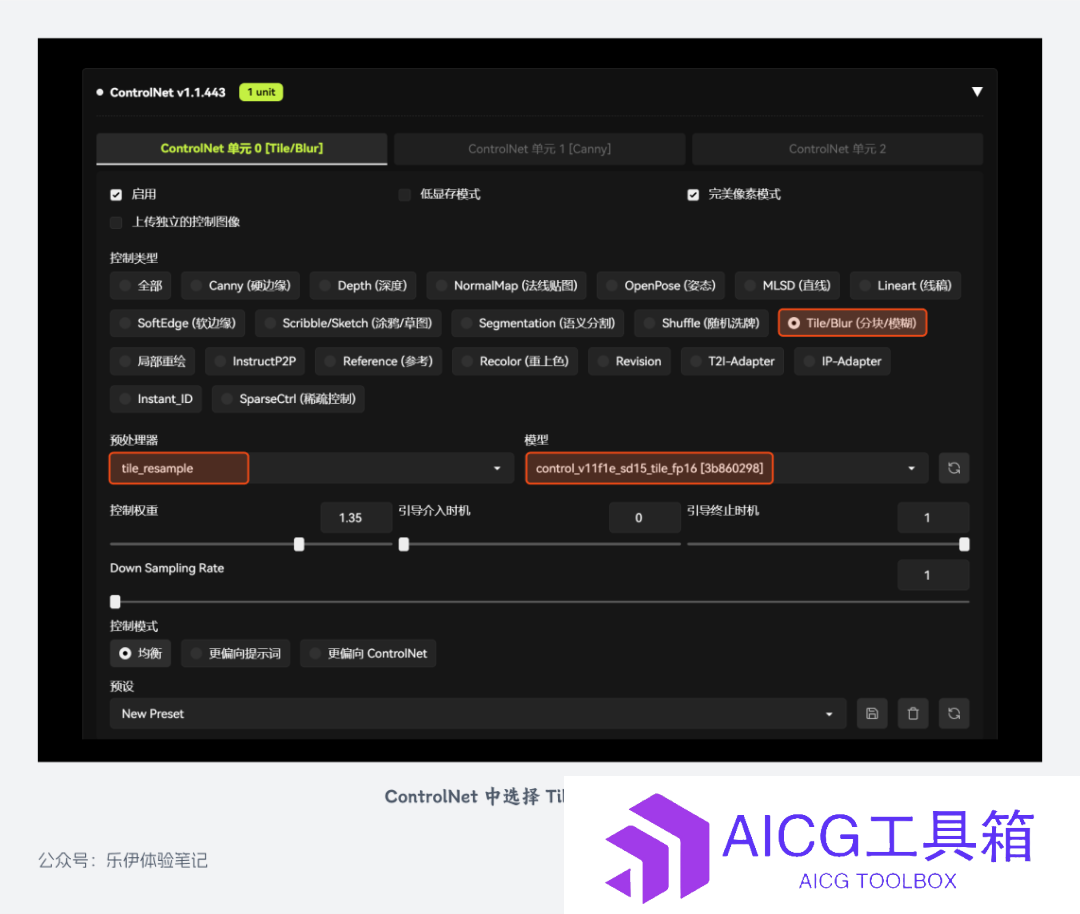The image size is (1080, 914).
Task: Choose Reference (参考) control type
Action: 378,361
